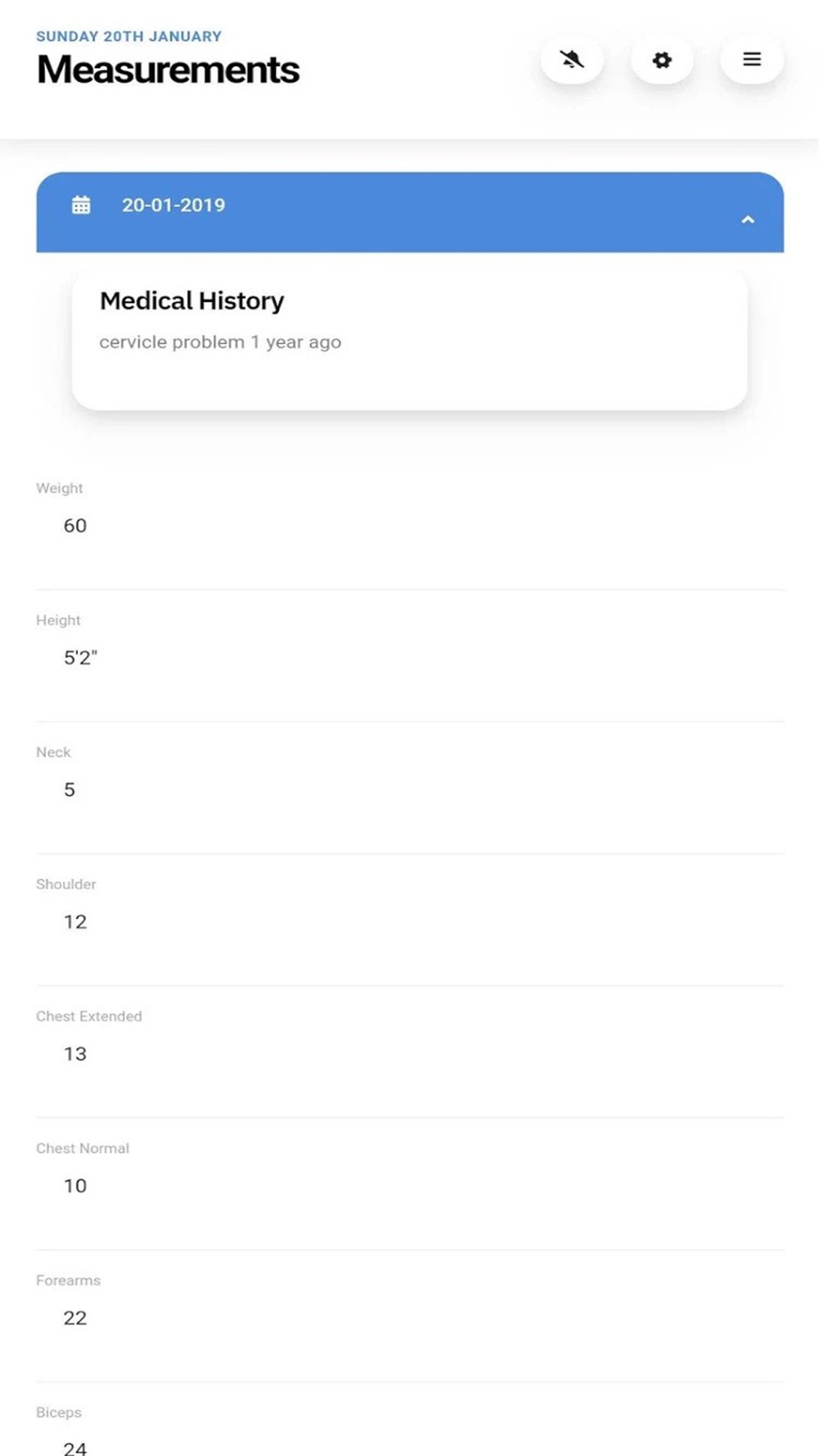Edit the Shoulder value 12

(x=75, y=922)
